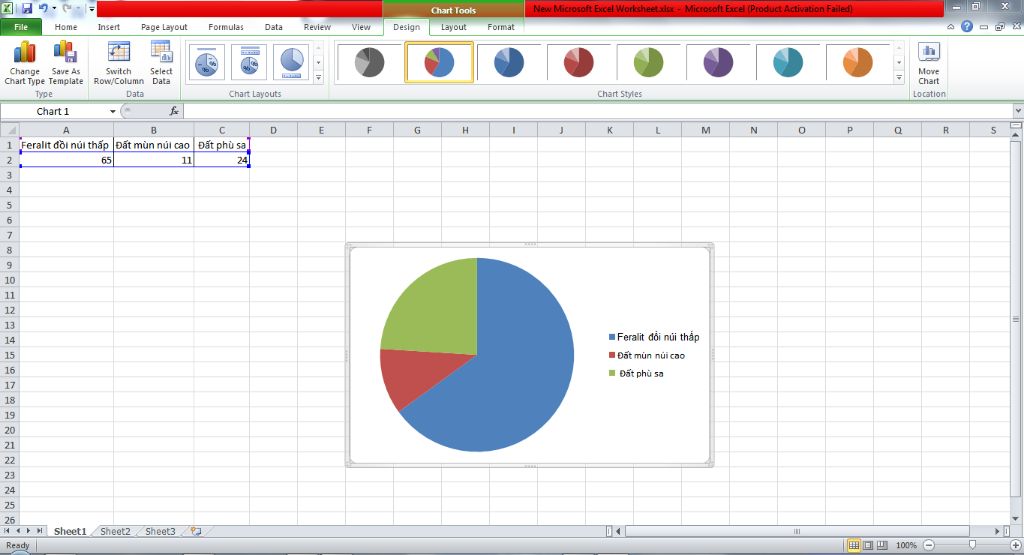Open Customize Quick Access Toolbar dropdown
1024x555 pixels.
coord(91,9)
